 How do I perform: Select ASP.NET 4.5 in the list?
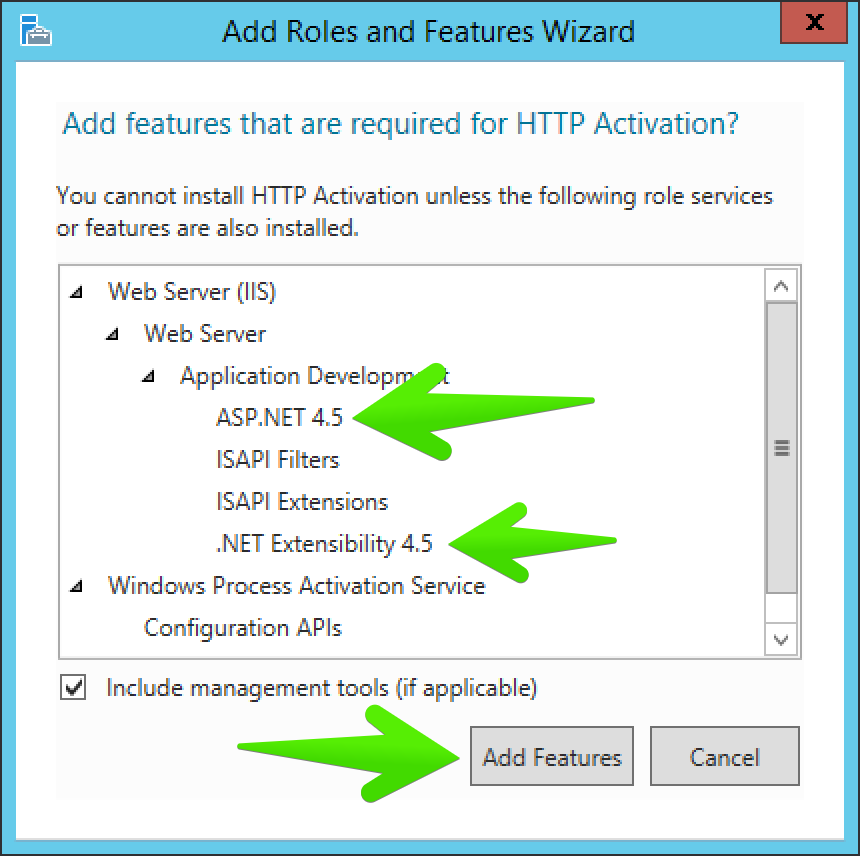[x=279, y=417]
